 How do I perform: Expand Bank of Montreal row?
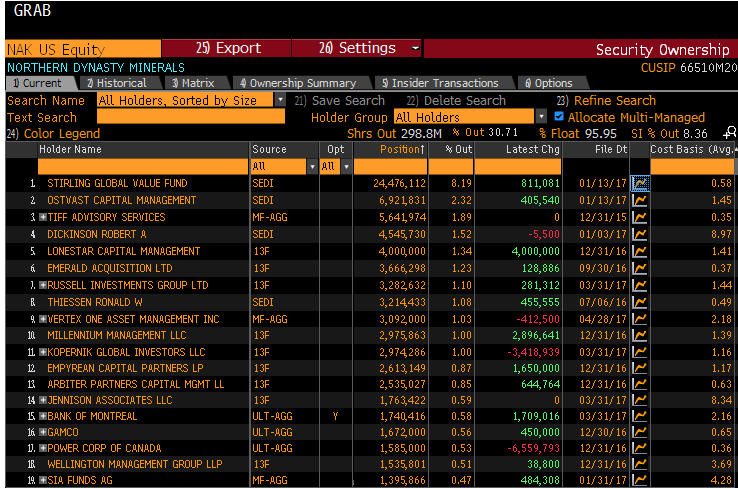pyautogui.click(x=43, y=416)
